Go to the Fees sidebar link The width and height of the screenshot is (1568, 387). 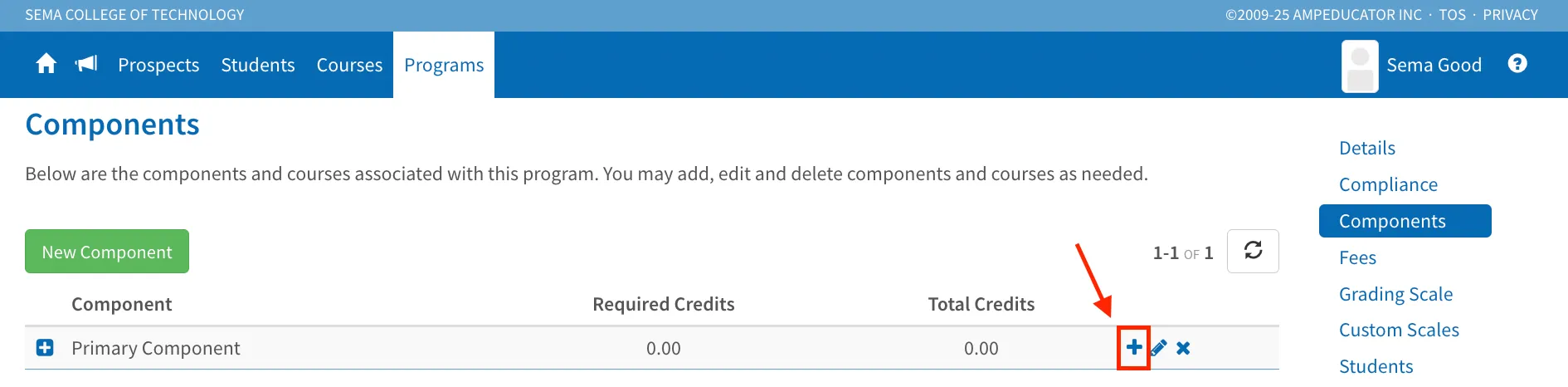coord(1357,257)
